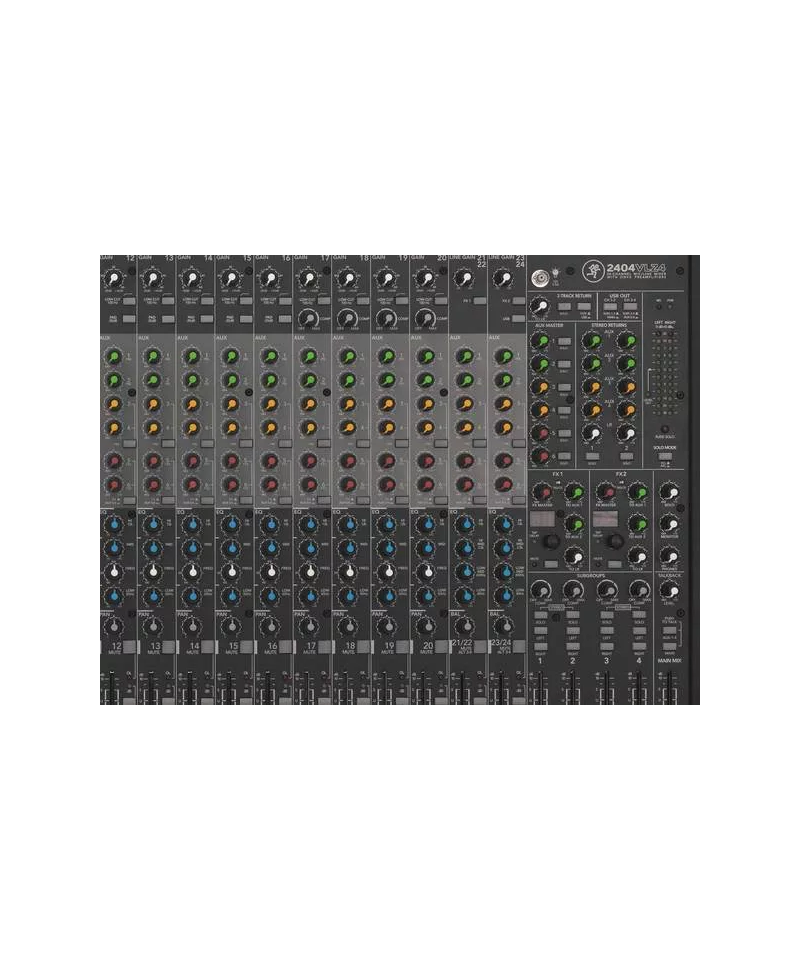Enable the channel 15 pad switch

[243, 318]
